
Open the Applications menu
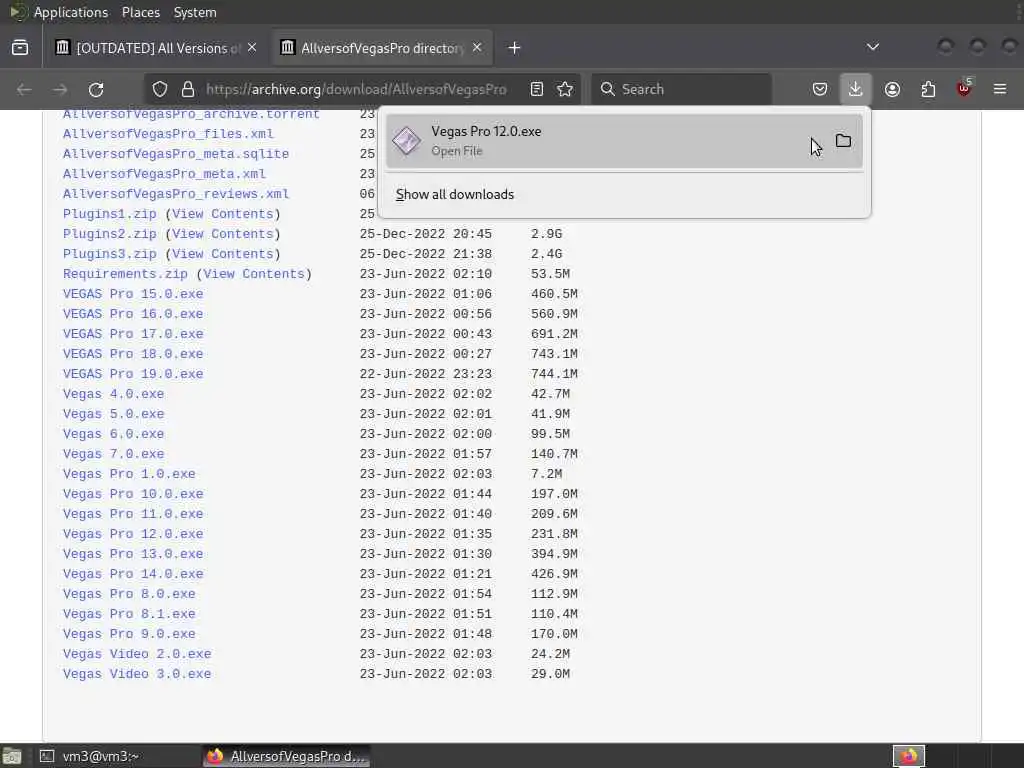71,12
